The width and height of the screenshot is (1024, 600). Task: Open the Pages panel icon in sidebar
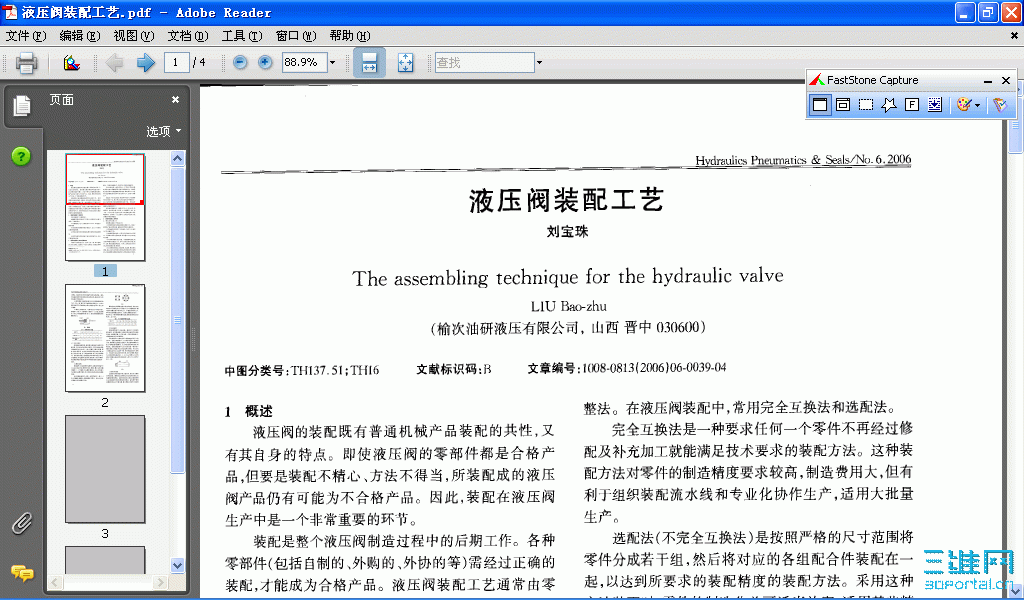22,106
